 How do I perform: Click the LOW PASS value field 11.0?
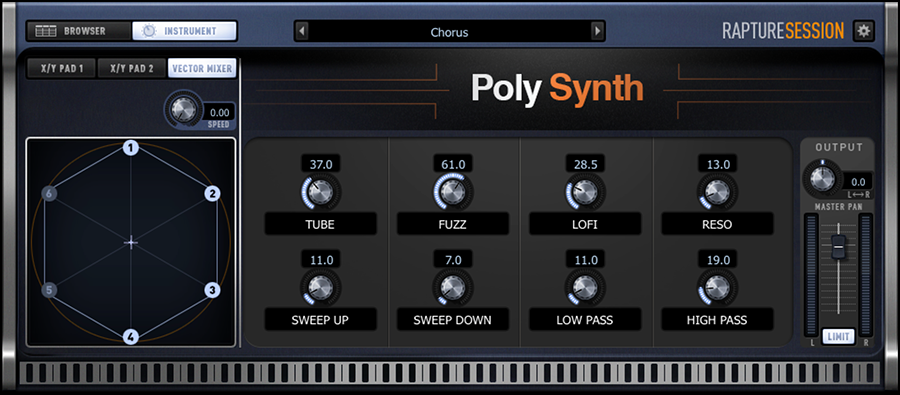[x=585, y=260]
